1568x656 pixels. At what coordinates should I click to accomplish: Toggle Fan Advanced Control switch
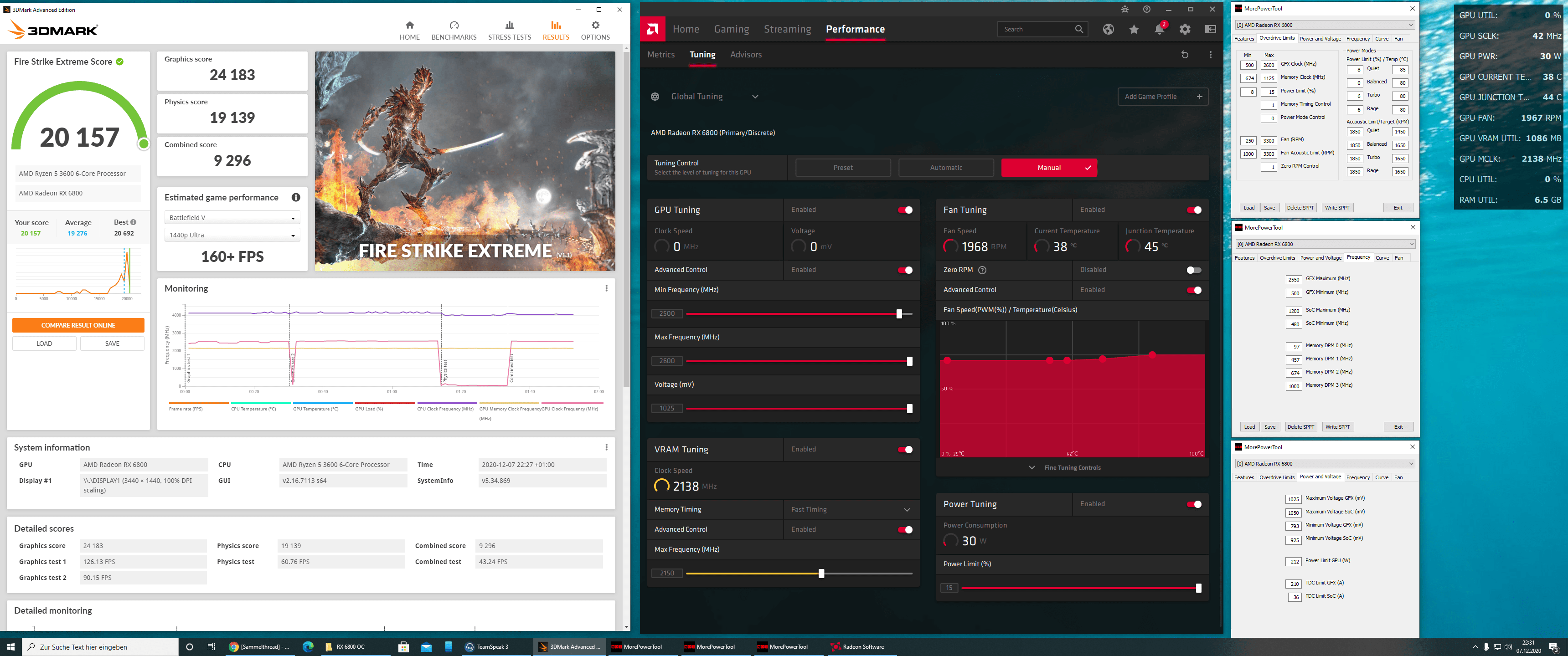(x=1194, y=290)
